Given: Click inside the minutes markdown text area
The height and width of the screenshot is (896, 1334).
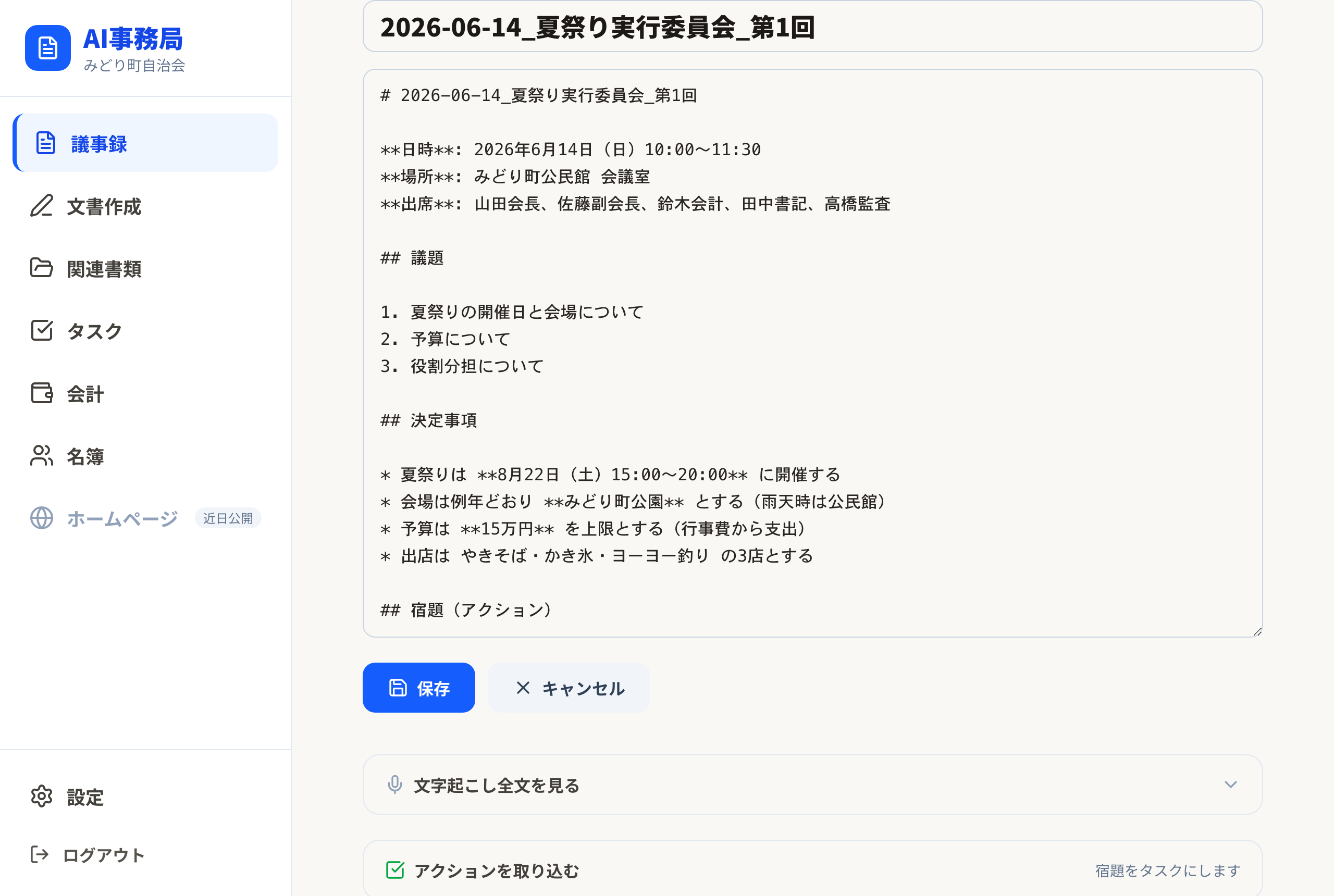Looking at the screenshot, I should coord(812,353).
